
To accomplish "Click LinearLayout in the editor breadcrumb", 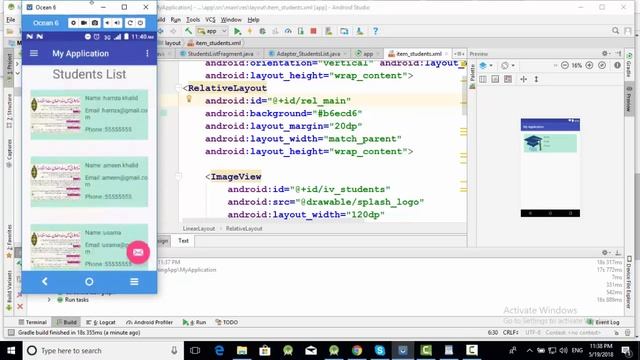I will 199,229.
